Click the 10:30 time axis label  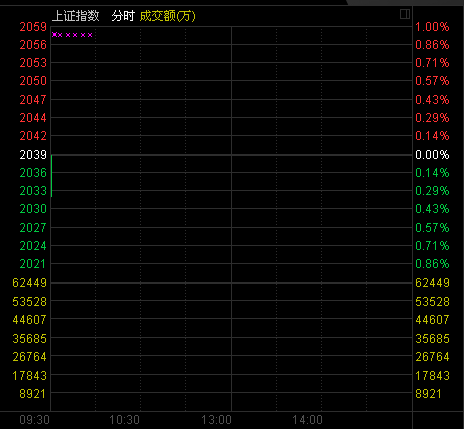click(x=124, y=420)
